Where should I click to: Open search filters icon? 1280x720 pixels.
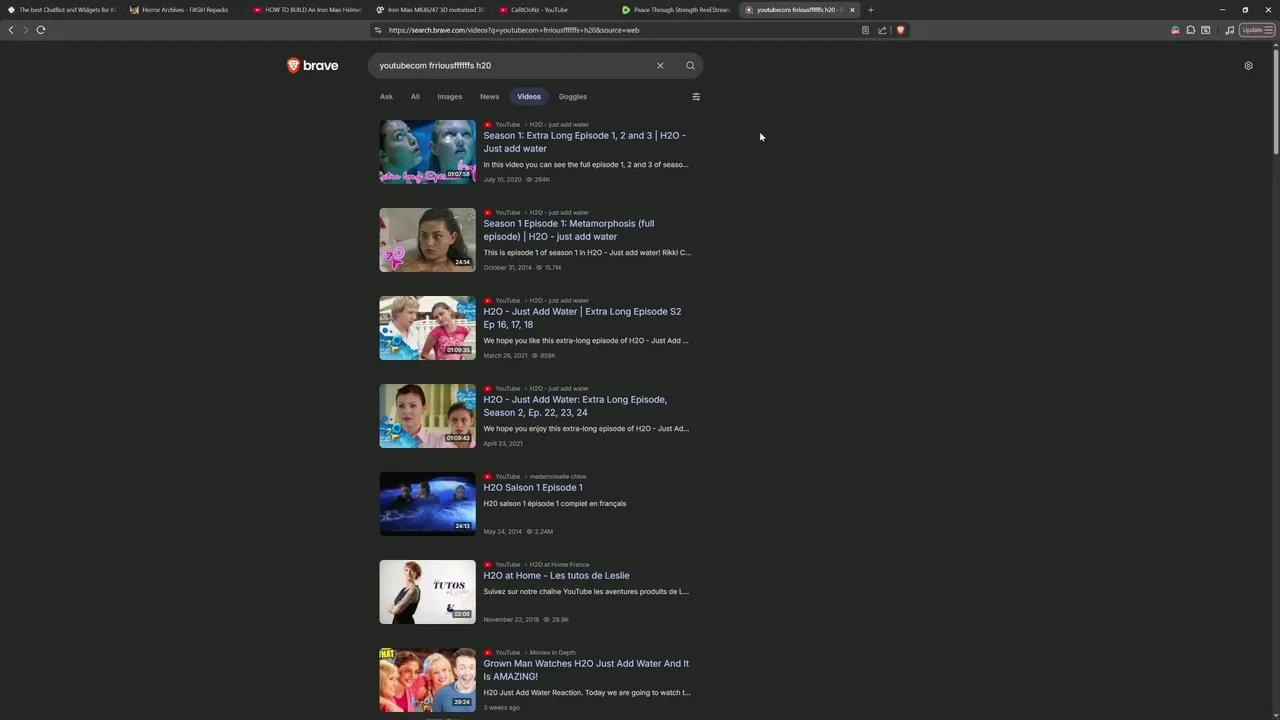point(696,97)
